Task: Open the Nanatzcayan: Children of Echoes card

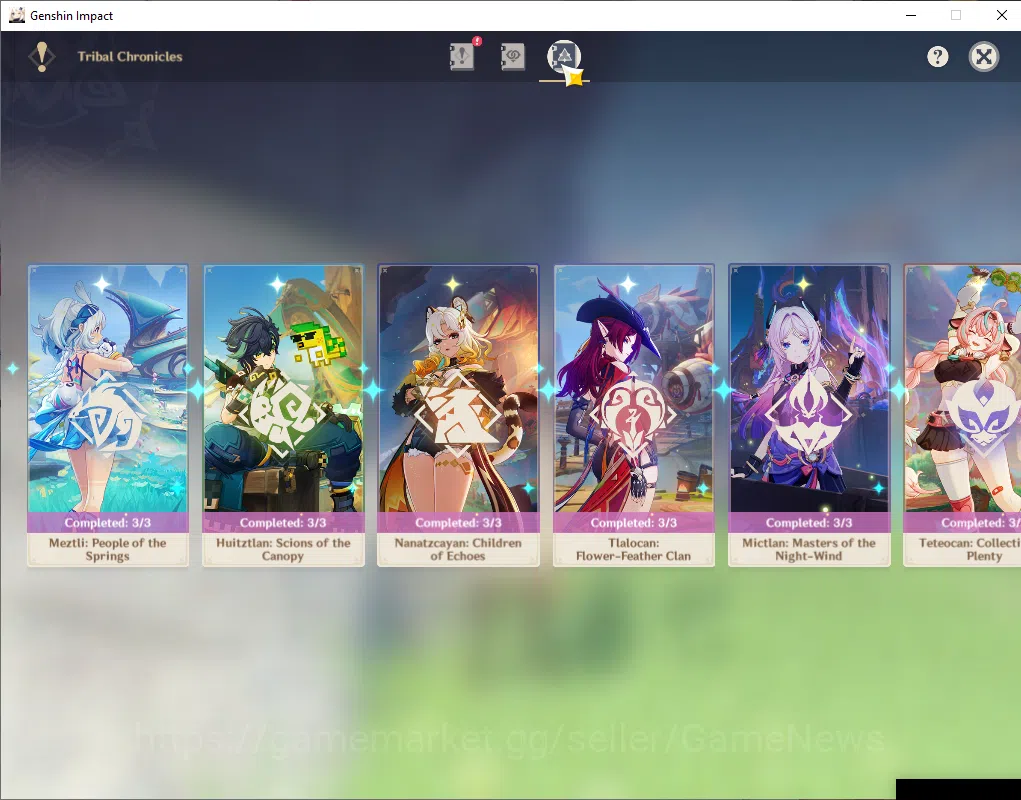Action: pyautogui.click(x=458, y=415)
